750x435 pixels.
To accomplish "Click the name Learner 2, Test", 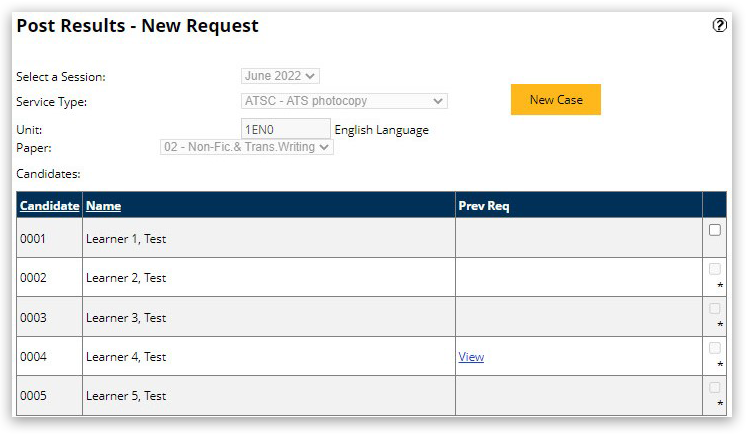I will [x=126, y=278].
